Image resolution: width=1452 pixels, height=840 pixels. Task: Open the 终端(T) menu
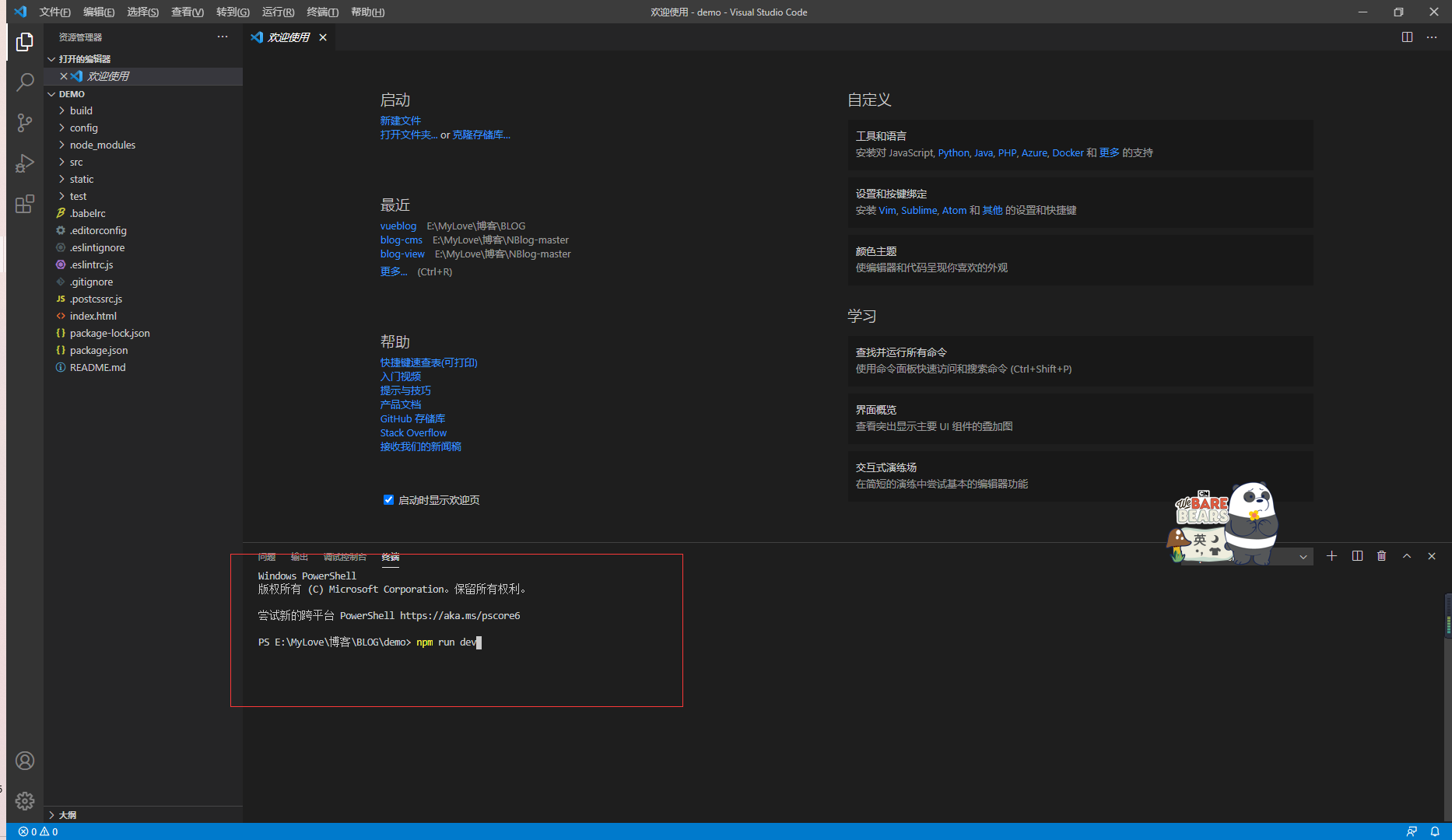click(x=323, y=12)
